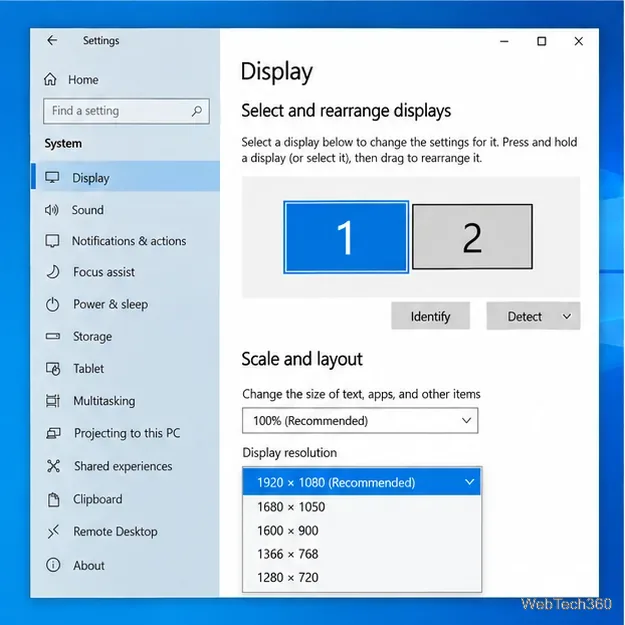The height and width of the screenshot is (625, 625).
Task: Maximize the Settings window
Action: (542, 41)
